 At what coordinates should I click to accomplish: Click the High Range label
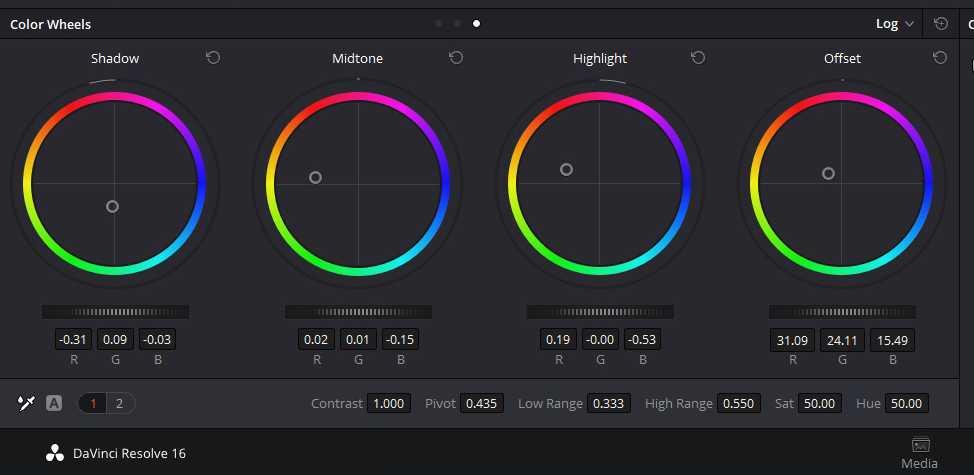pos(679,404)
